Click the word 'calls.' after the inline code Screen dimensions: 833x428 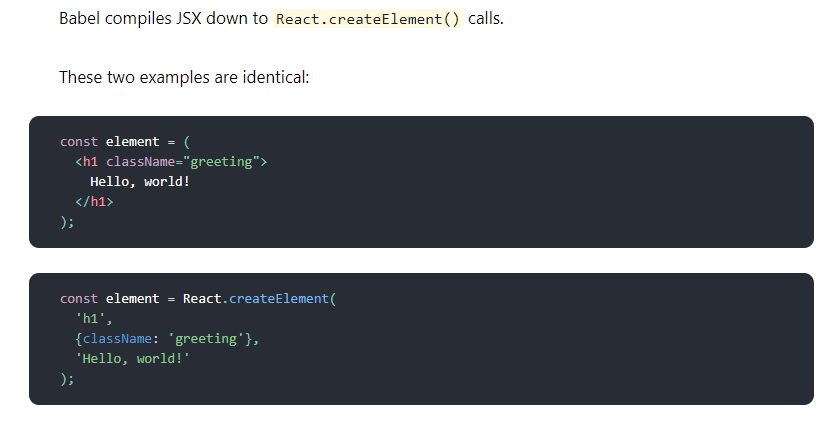(x=486, y=19)
